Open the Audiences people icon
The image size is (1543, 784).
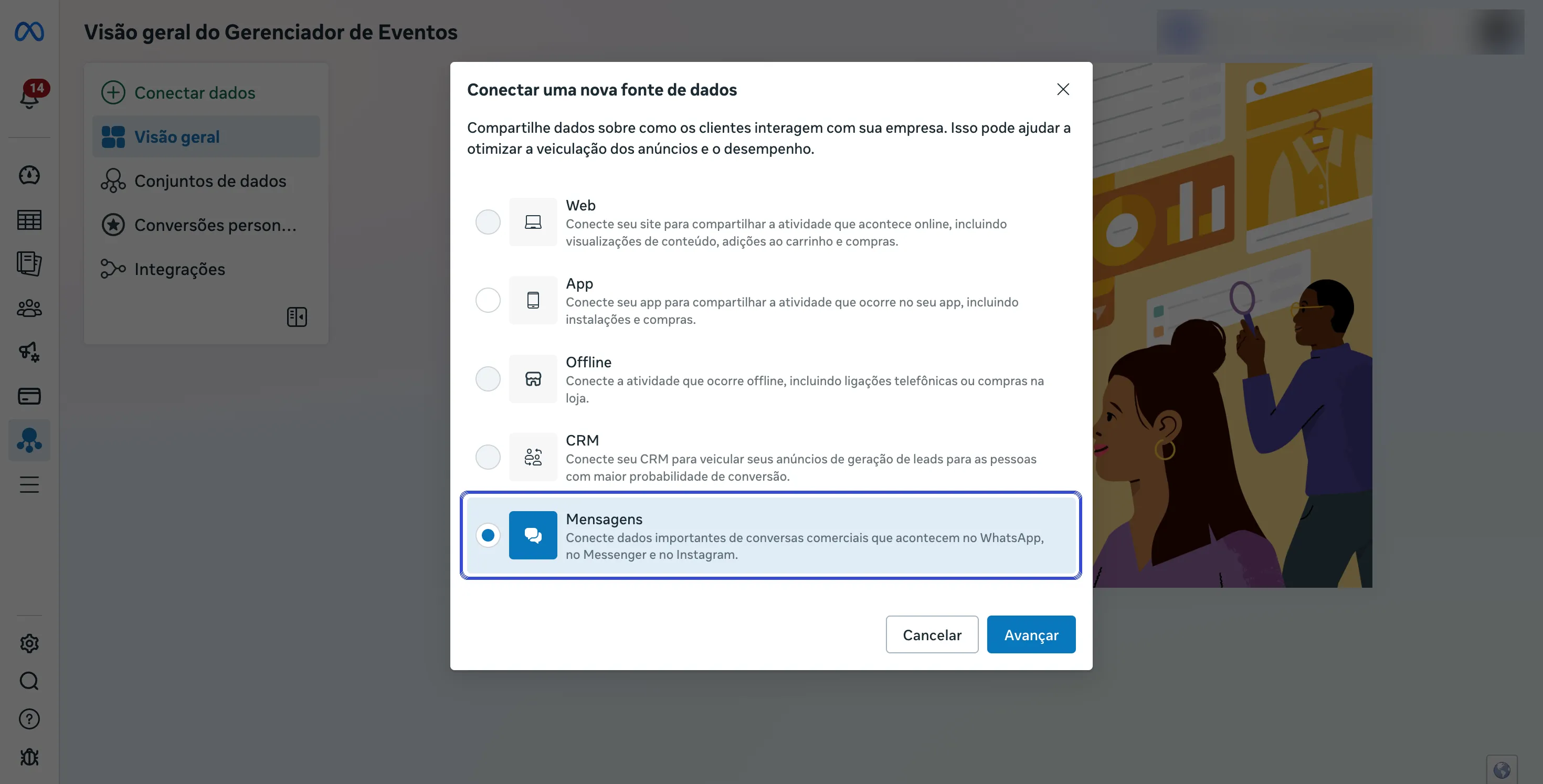coord(29,308)
